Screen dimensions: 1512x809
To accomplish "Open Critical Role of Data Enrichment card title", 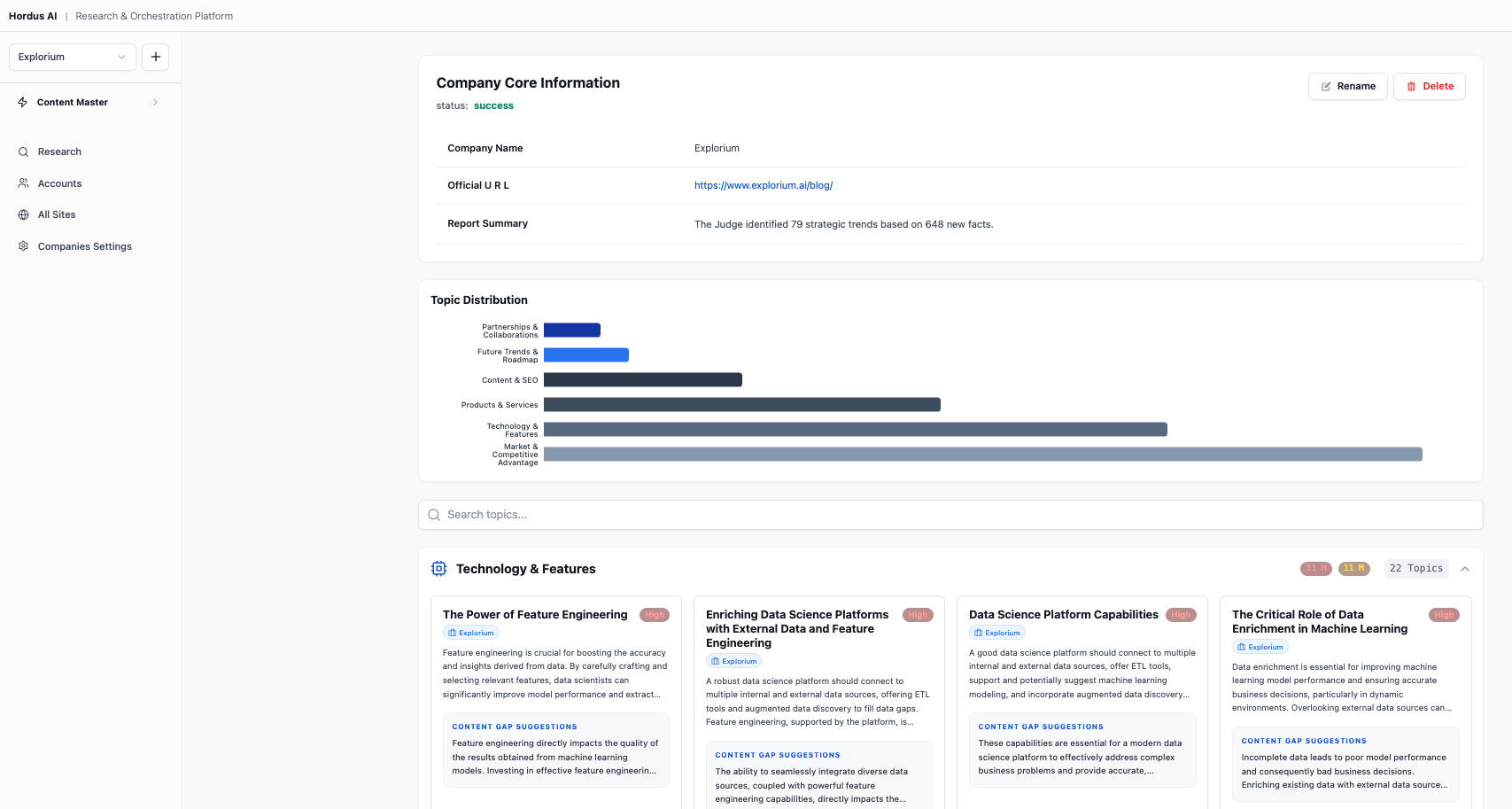I will [x=1320, y=622].
